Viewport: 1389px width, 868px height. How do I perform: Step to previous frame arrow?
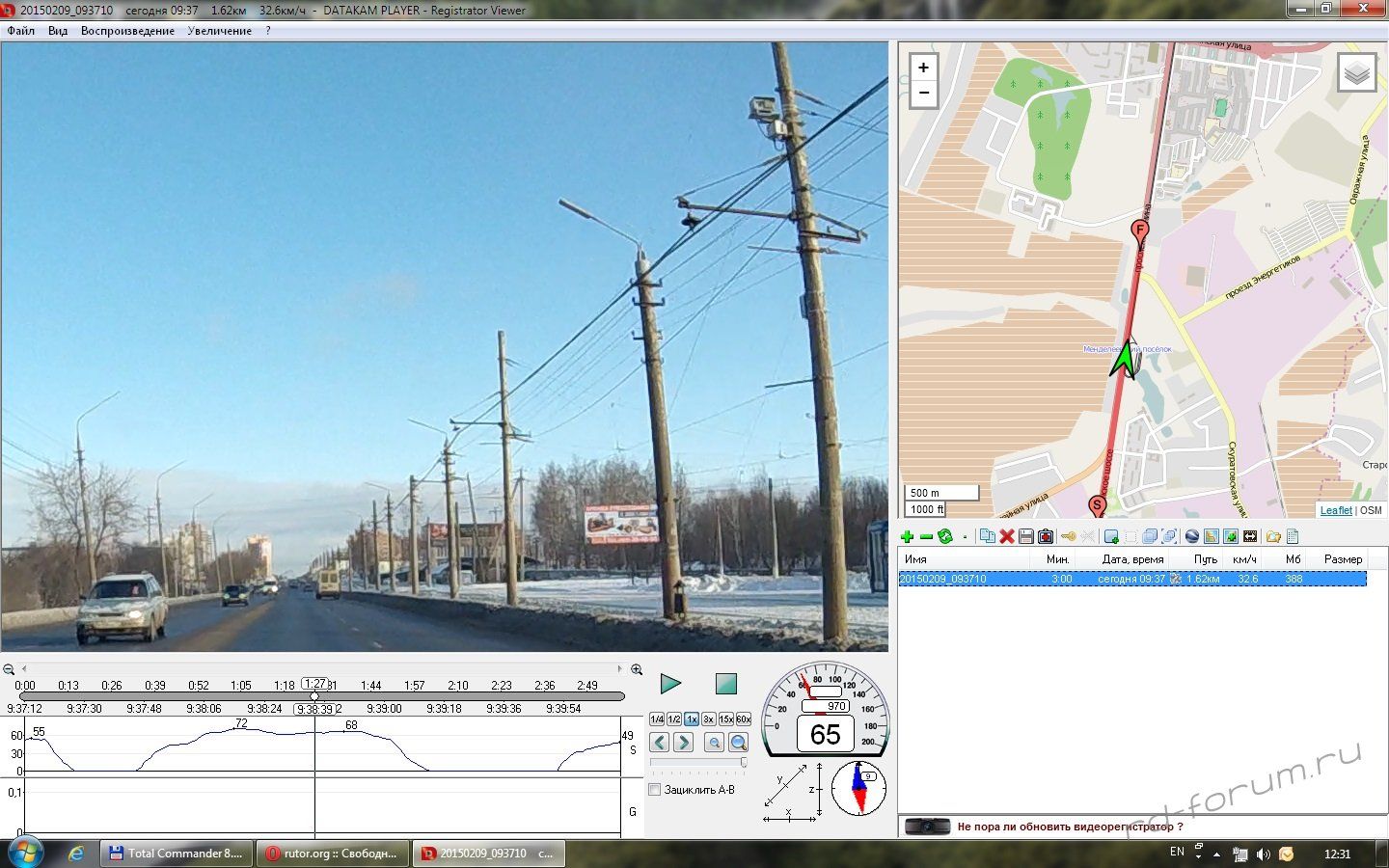[659, 743]
